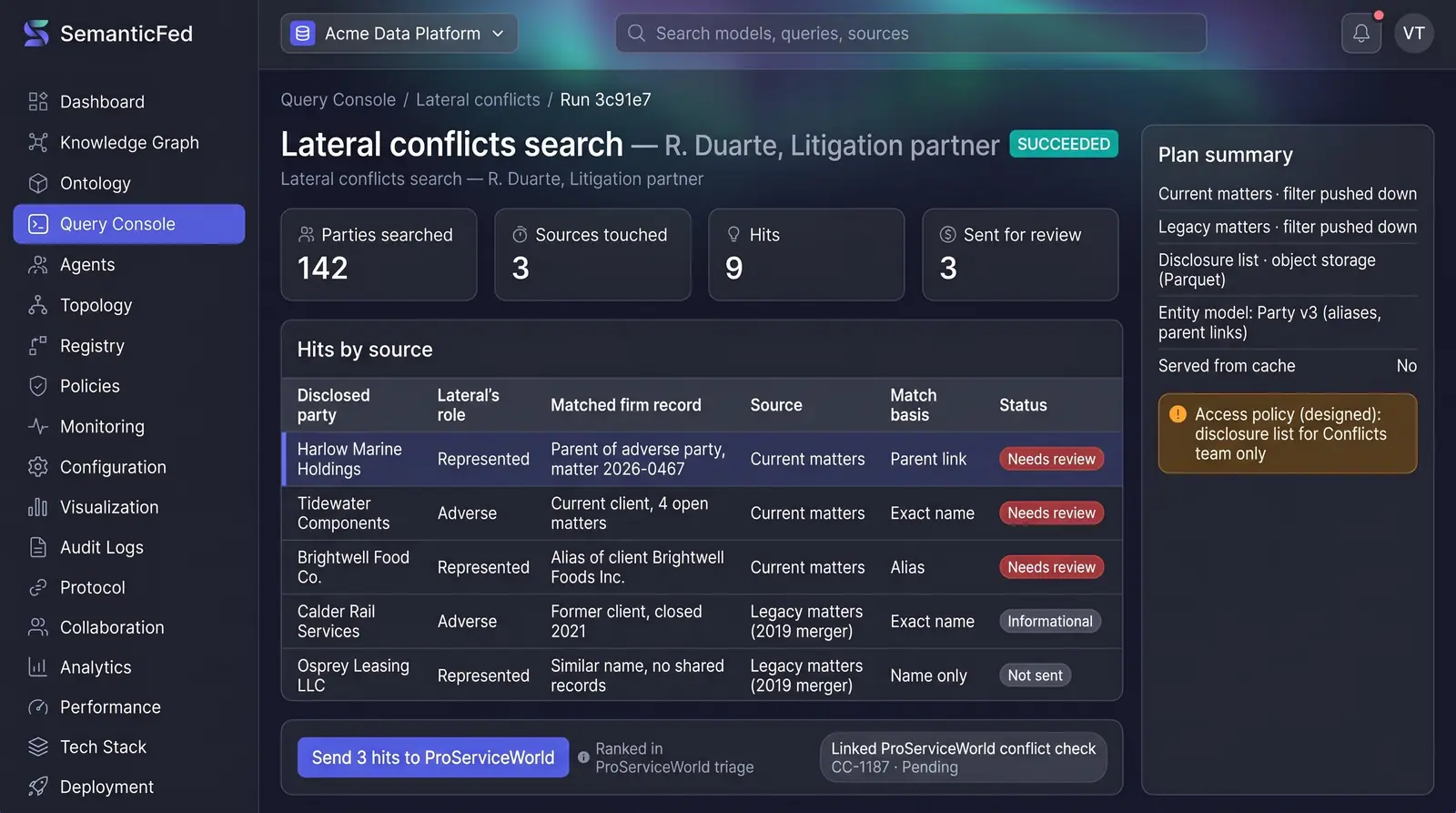Viewport: 1456px width, 813px height.
Task: Select the Tech Stack menu entry
Action: click(x=129, y=747)
